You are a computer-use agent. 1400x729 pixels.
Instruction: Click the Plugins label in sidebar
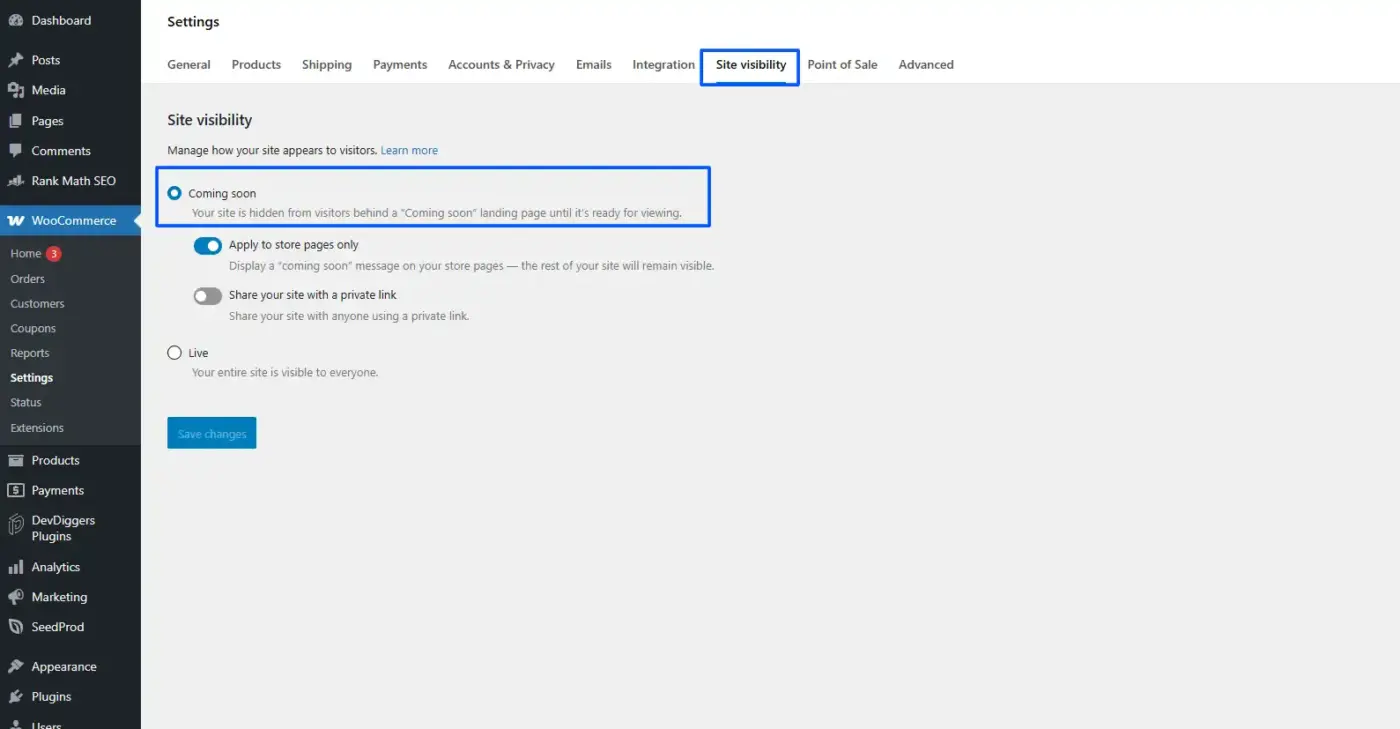pyautogui.click(x=51, y=697)
